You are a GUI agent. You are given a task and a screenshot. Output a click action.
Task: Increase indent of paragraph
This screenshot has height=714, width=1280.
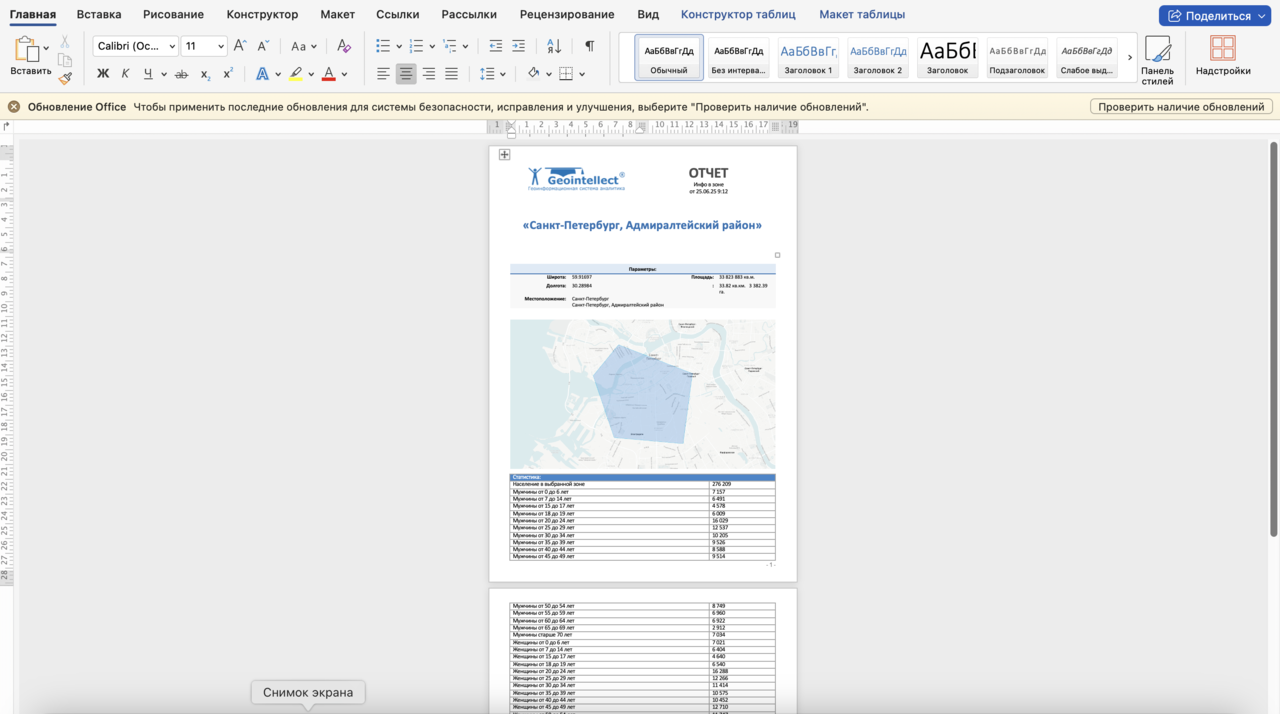coord(518,46)
